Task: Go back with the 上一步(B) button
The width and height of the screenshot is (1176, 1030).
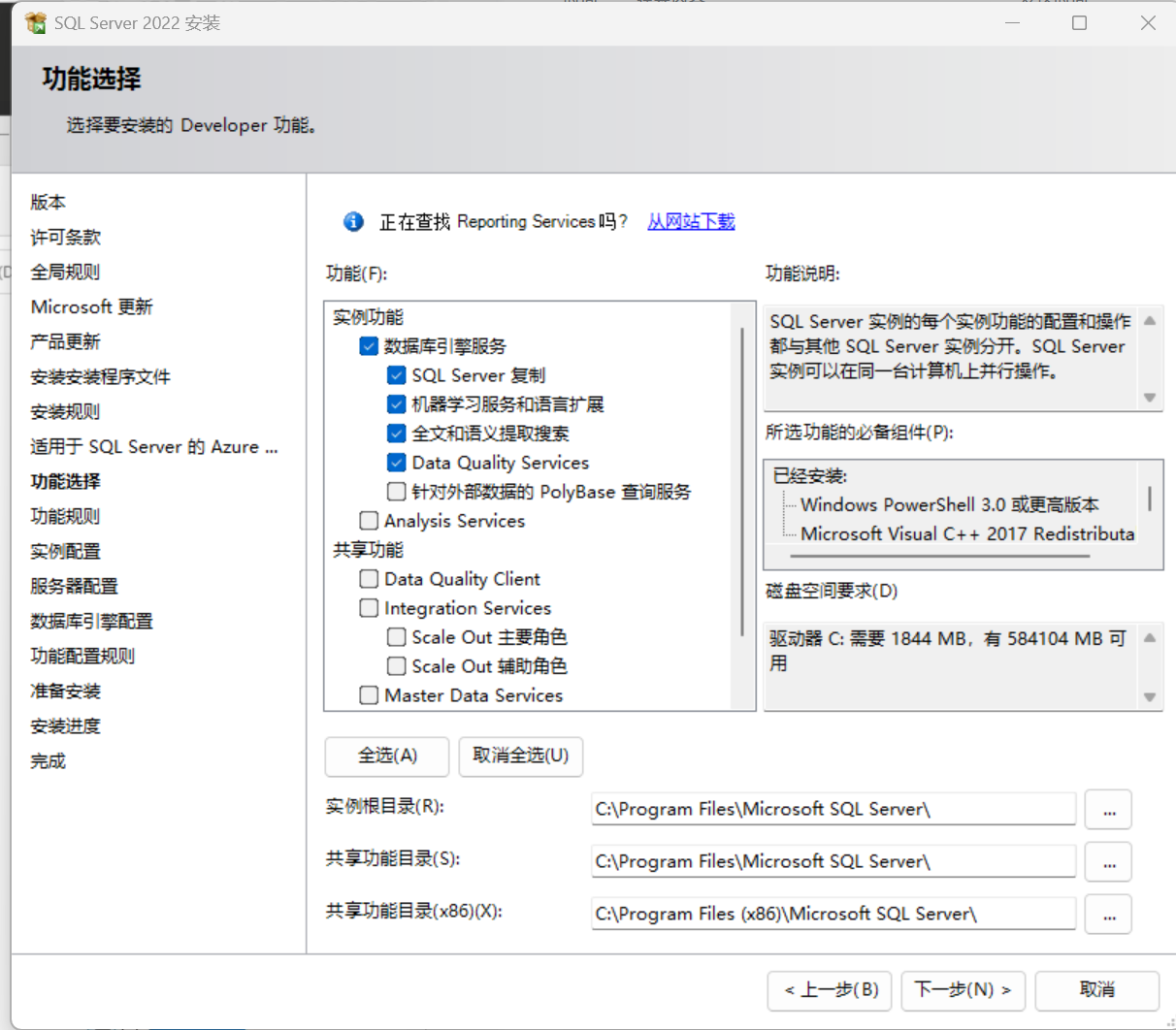Action: point(832,990)
